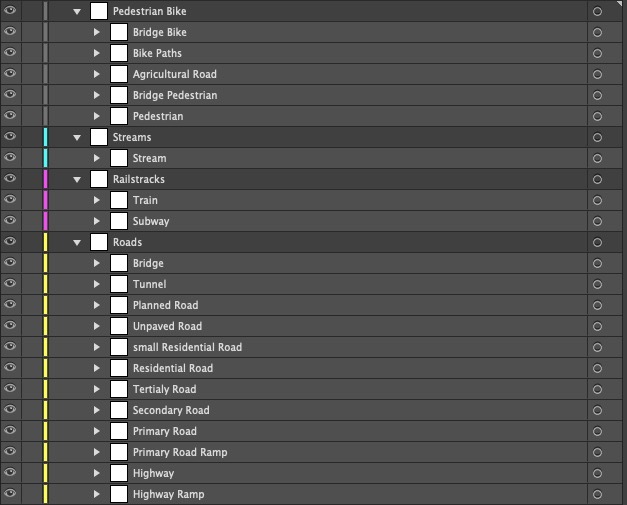This screenshot has width=627, height=505.
Task: Expand the Highway sublayer
Action: coord(96,473)
